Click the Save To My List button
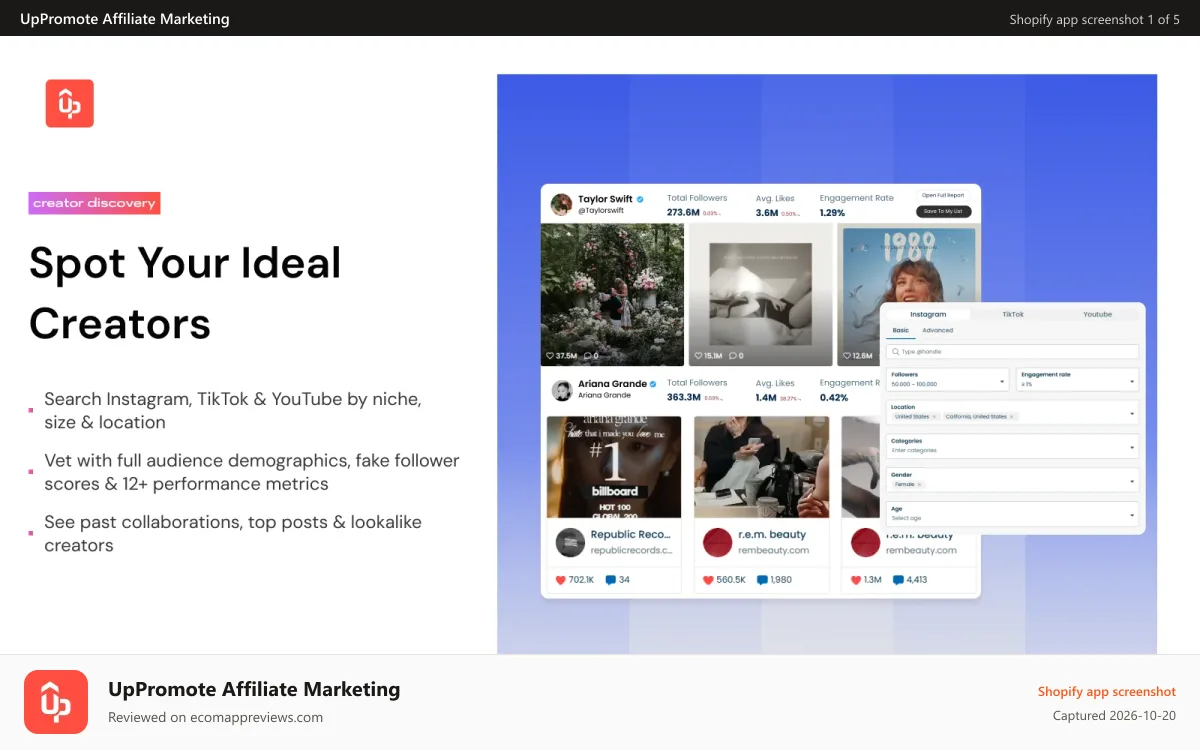The image size is (1200, 750). click(944, 211)
